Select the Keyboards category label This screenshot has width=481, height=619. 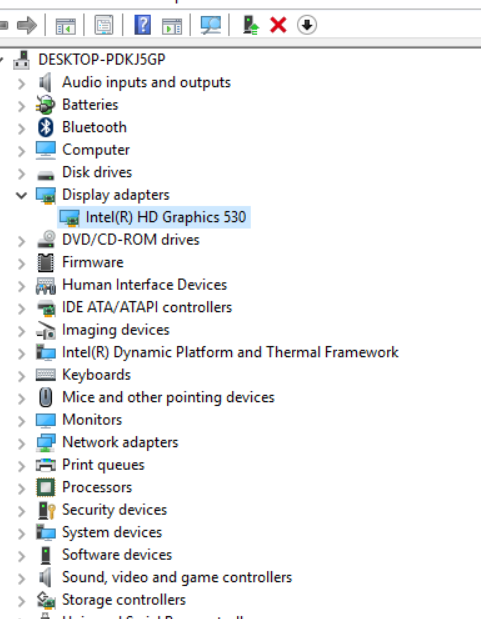coord(96,375)
